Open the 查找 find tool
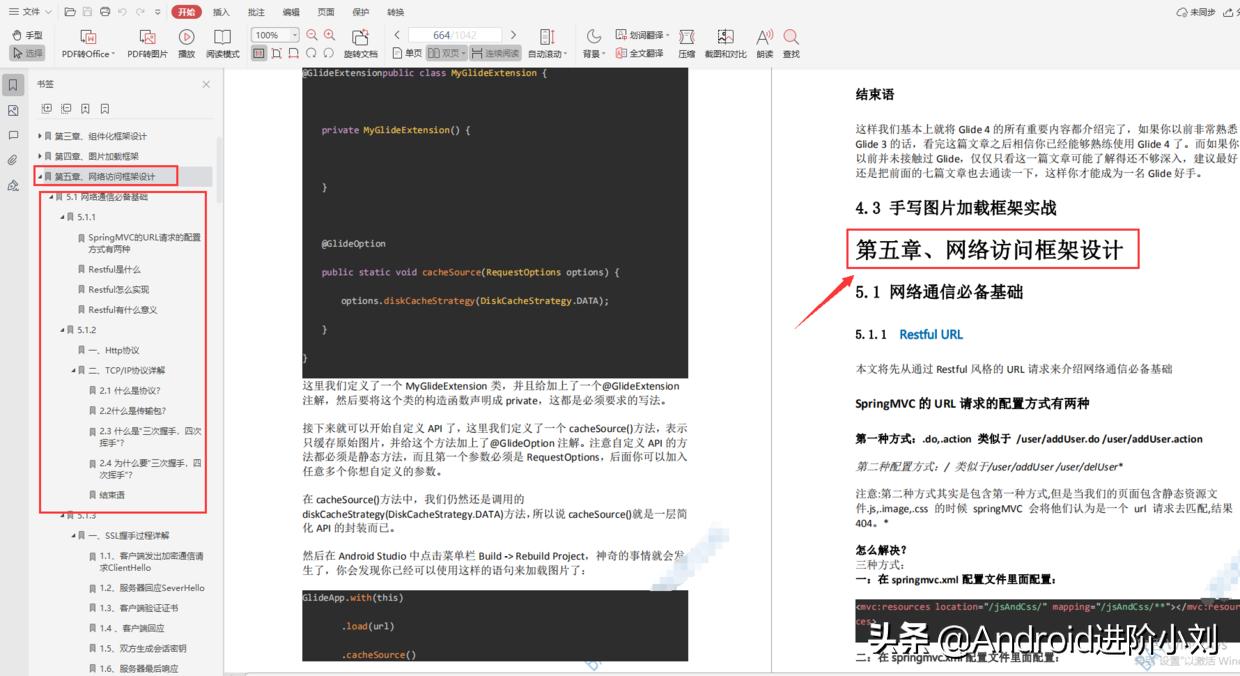Screen dimensions: 1240x676 pyautogui.click(x=790, y=44)
